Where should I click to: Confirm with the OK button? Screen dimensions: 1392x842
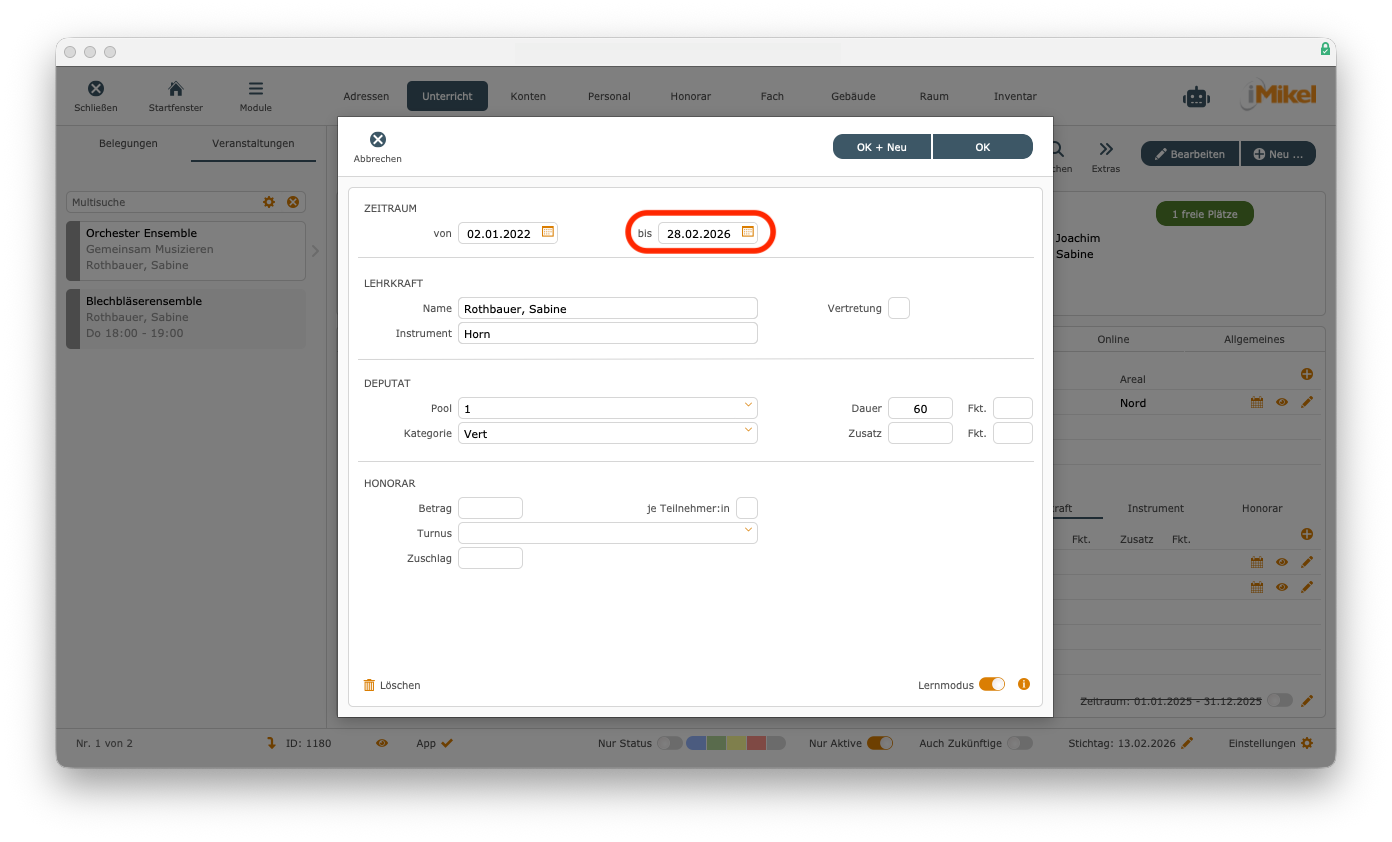click(982, 147)
